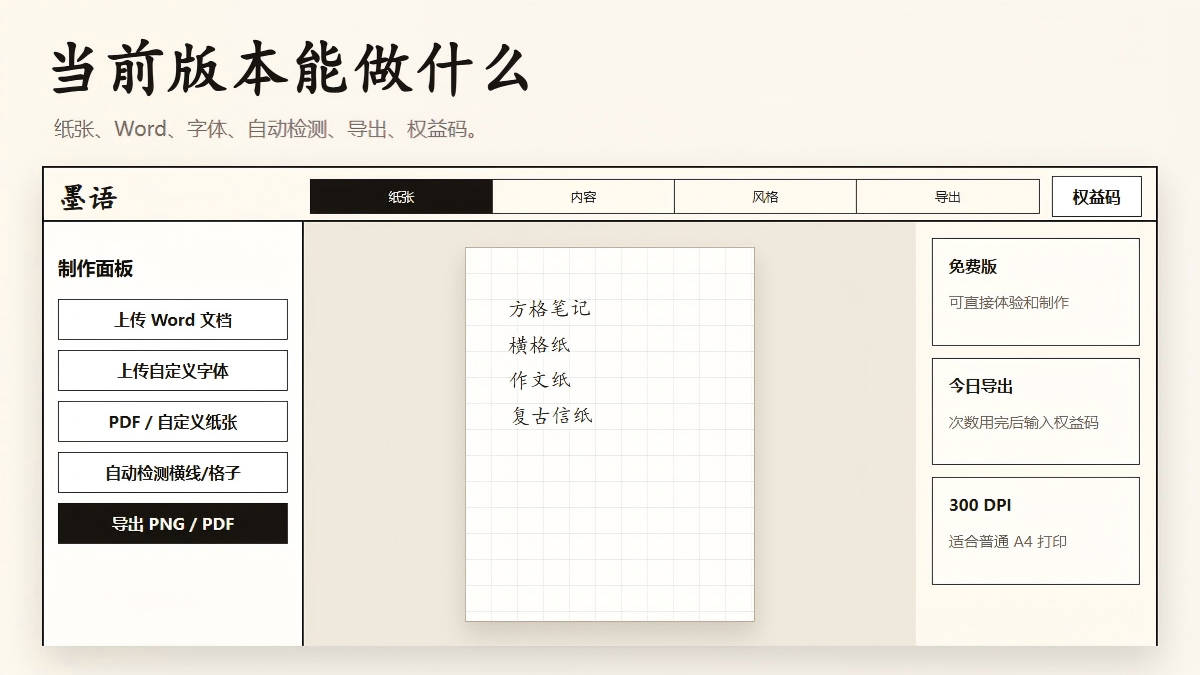1200x675 pixels.
Task: Click the 墨语 logo text
Action: click(x=88, y=198)
